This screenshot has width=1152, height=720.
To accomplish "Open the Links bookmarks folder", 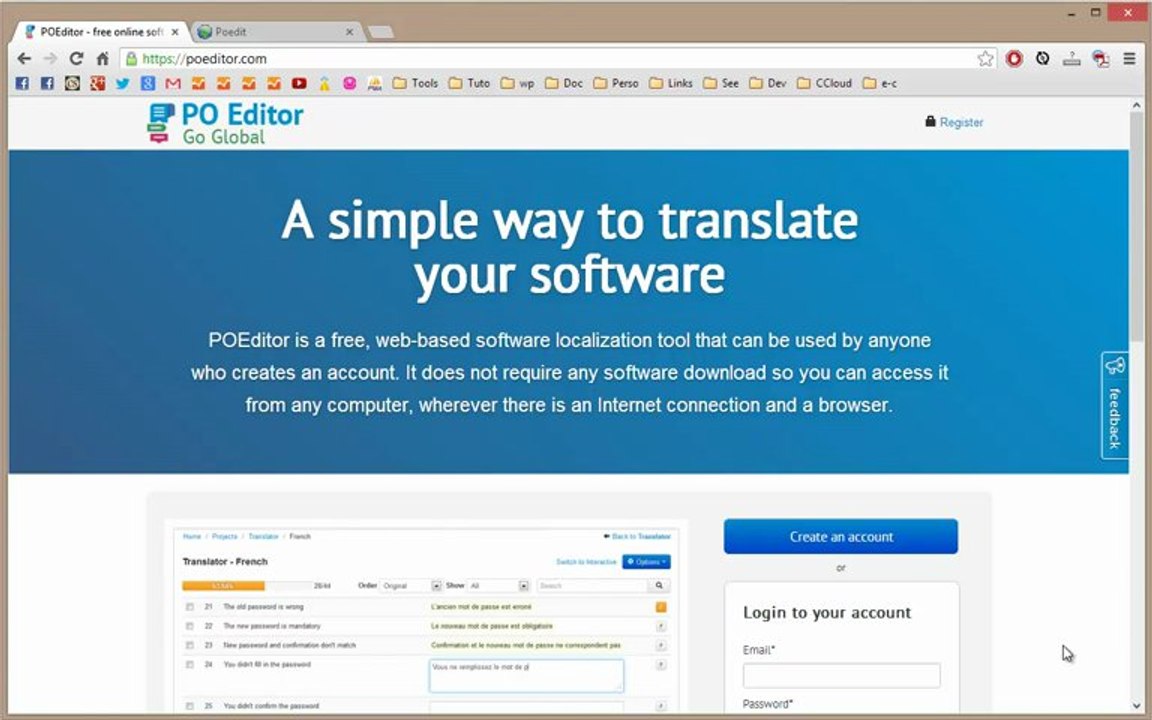I will click(x=671, y=83).
